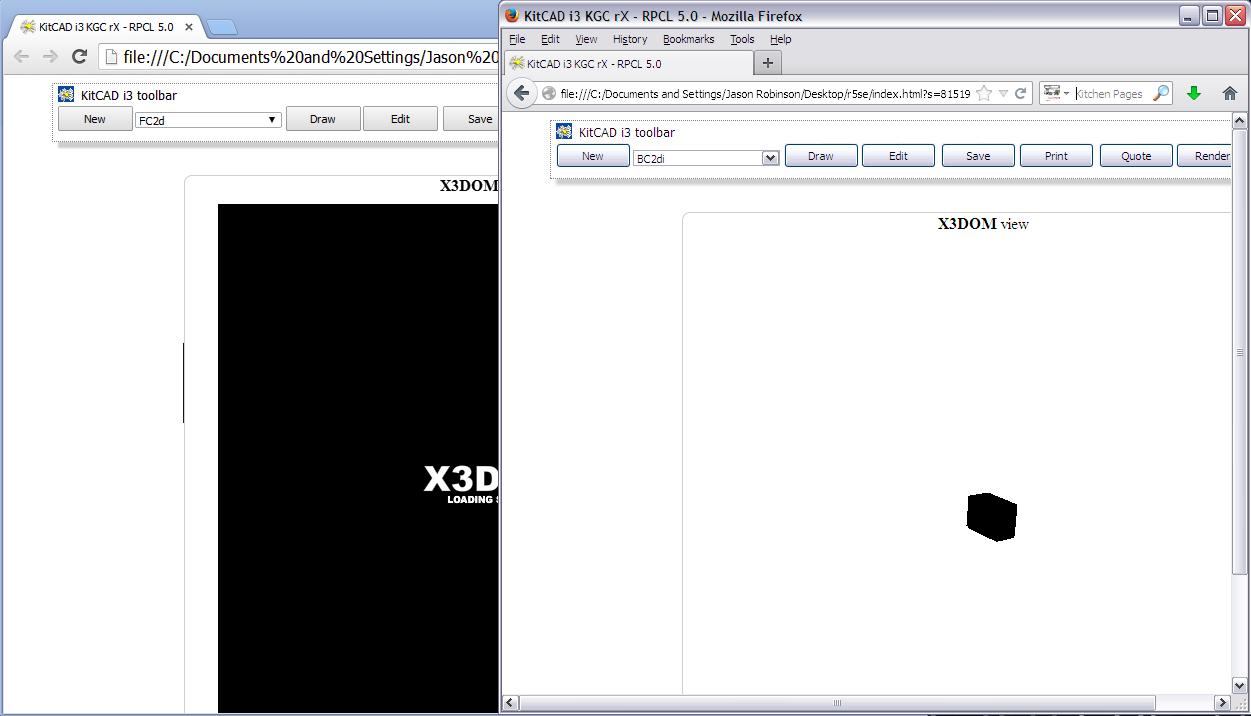
Task: Go to the Firefox home page
Action: (1229, 93)
